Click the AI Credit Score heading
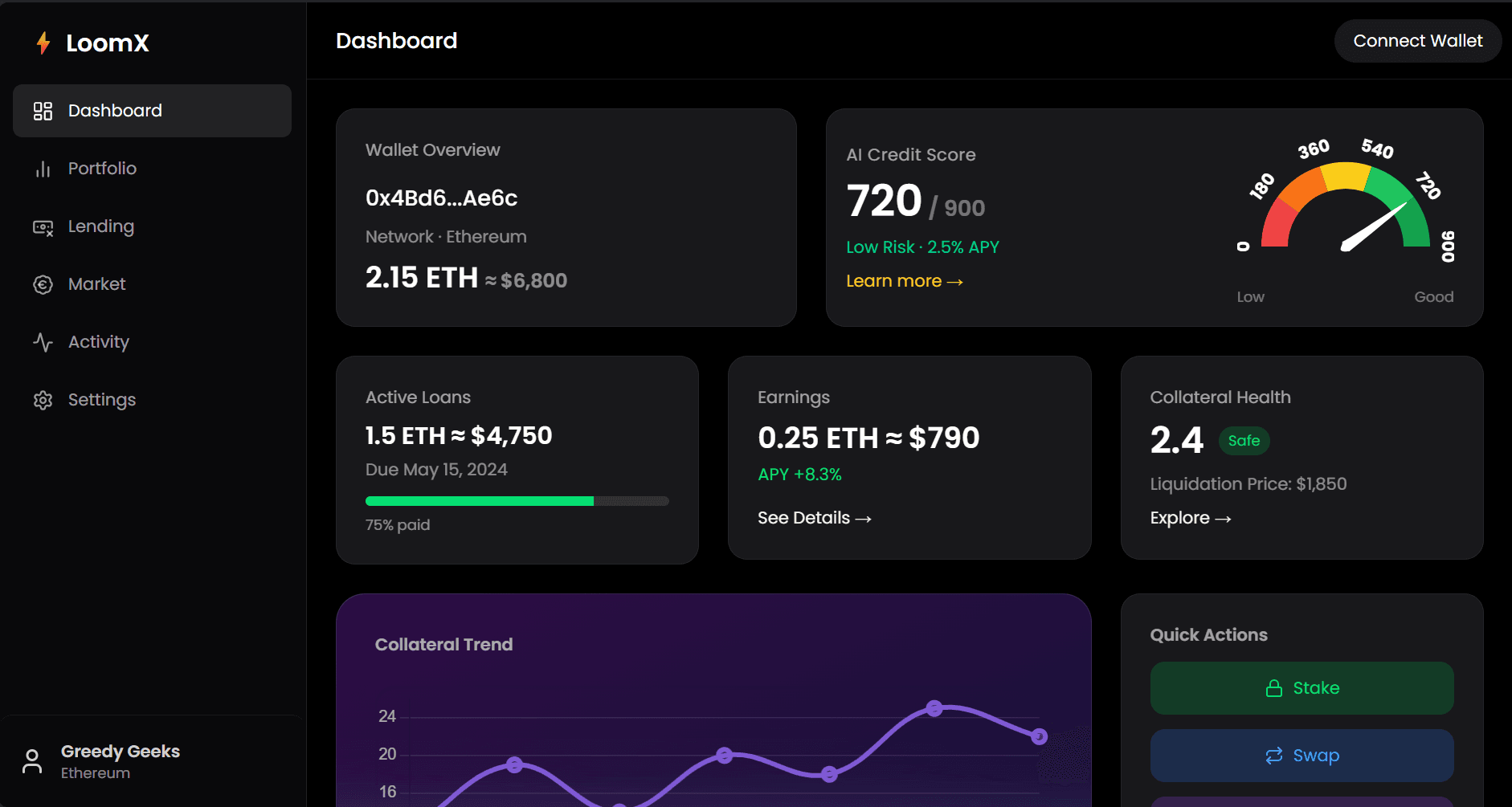 [x=911, y=155]
